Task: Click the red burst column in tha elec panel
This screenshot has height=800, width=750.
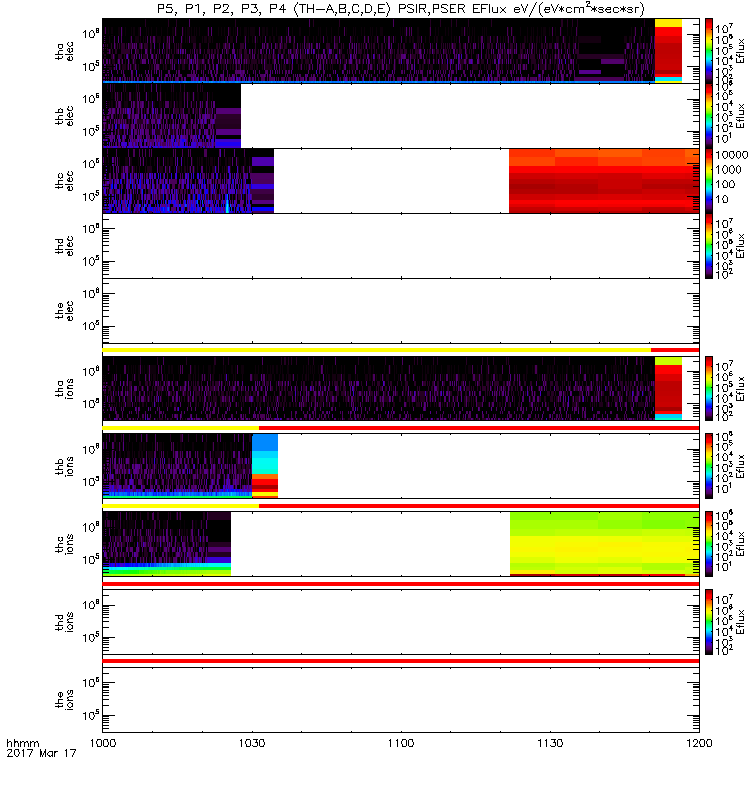Action: (668, 51)
